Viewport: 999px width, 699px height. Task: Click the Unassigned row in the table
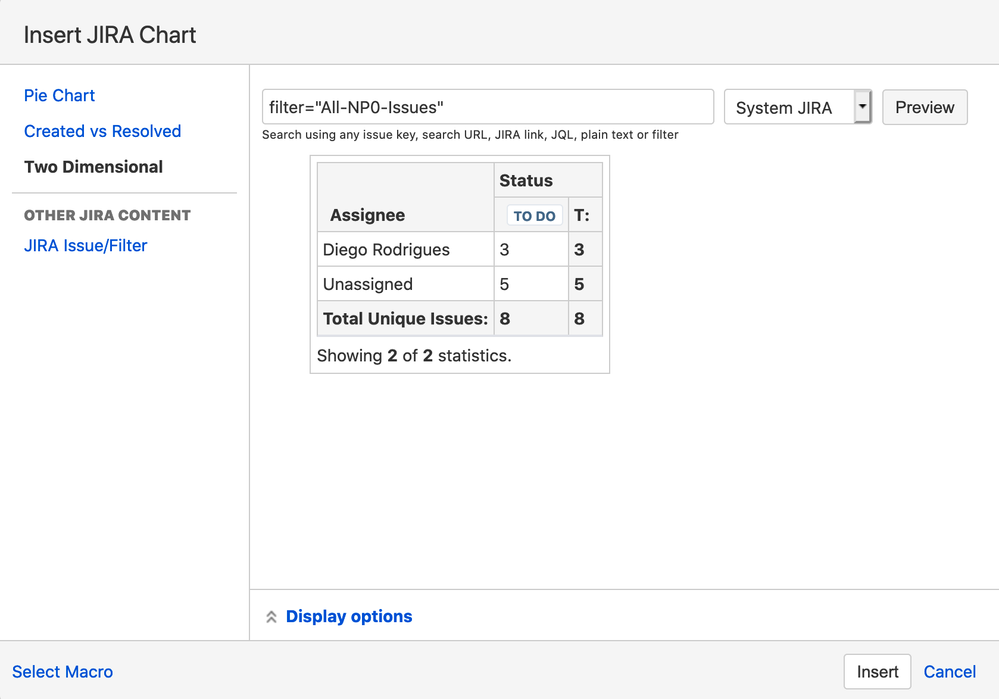368,284
